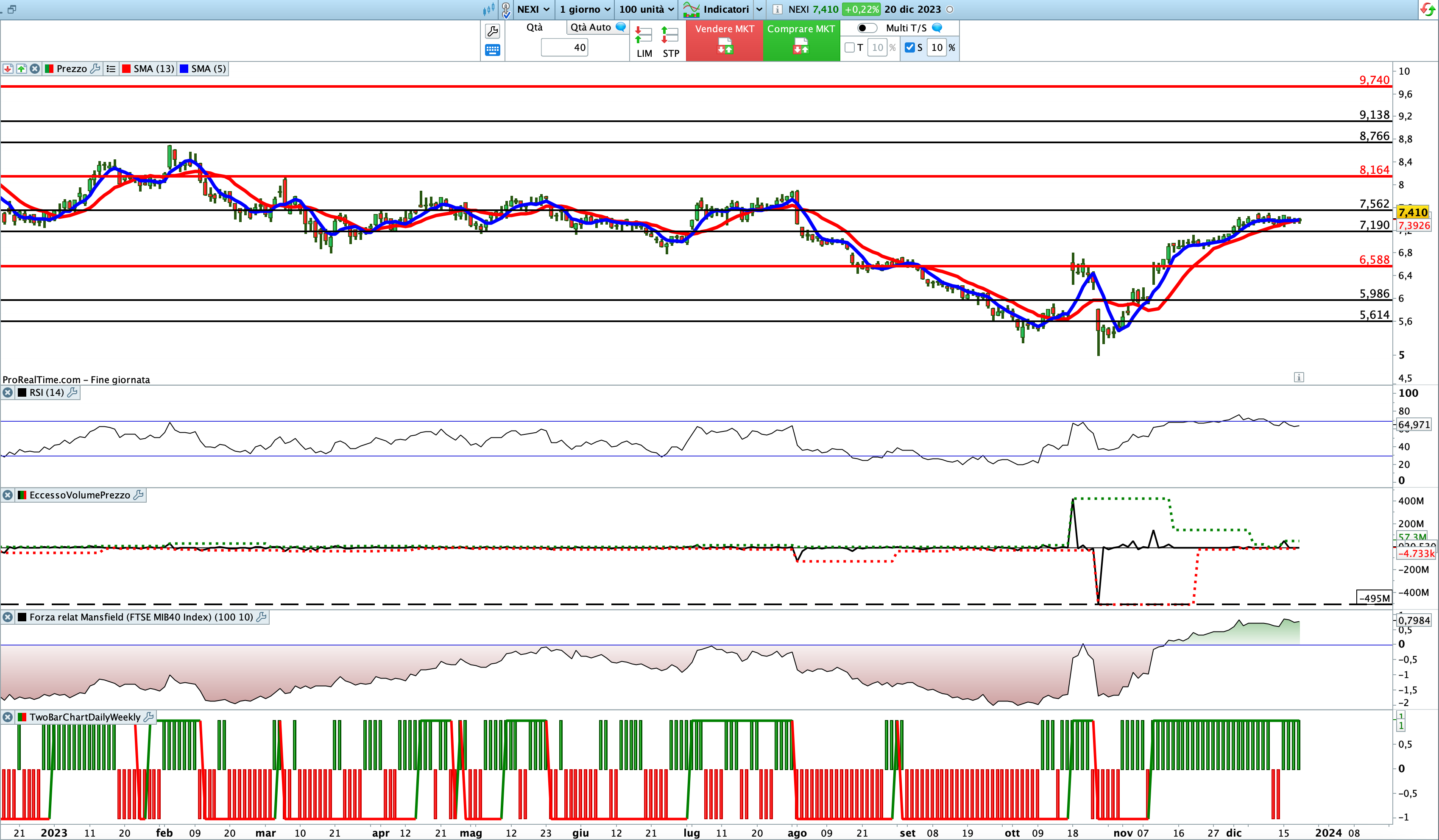Click the Multi T/S help bubble
The image size is (1439, 840).
click(937, 28)
